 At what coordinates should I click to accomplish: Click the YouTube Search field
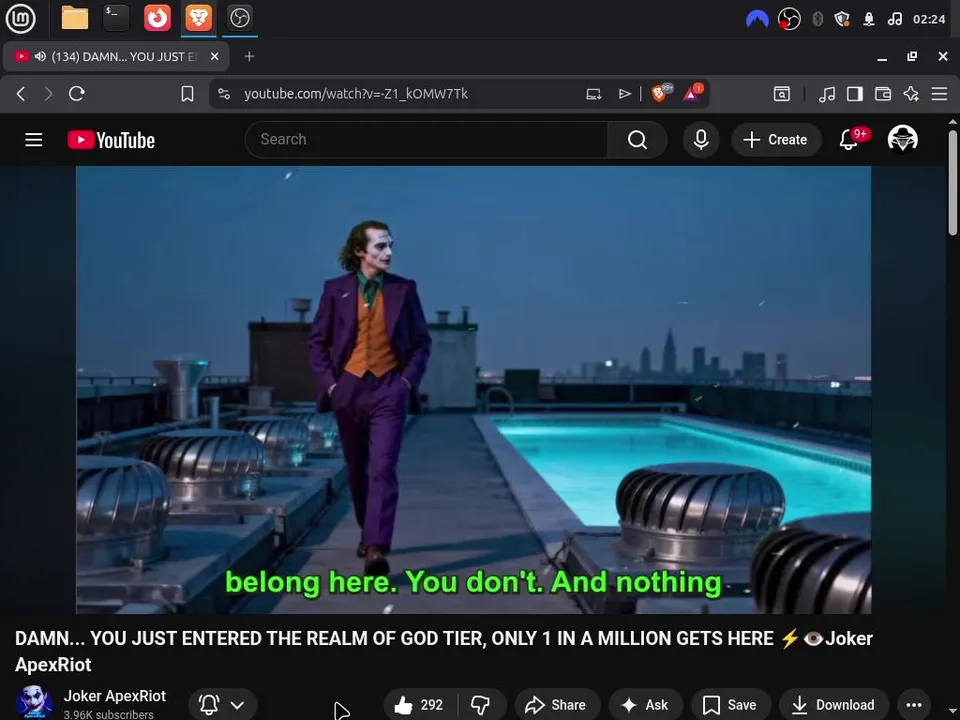[x=427, y=140]
